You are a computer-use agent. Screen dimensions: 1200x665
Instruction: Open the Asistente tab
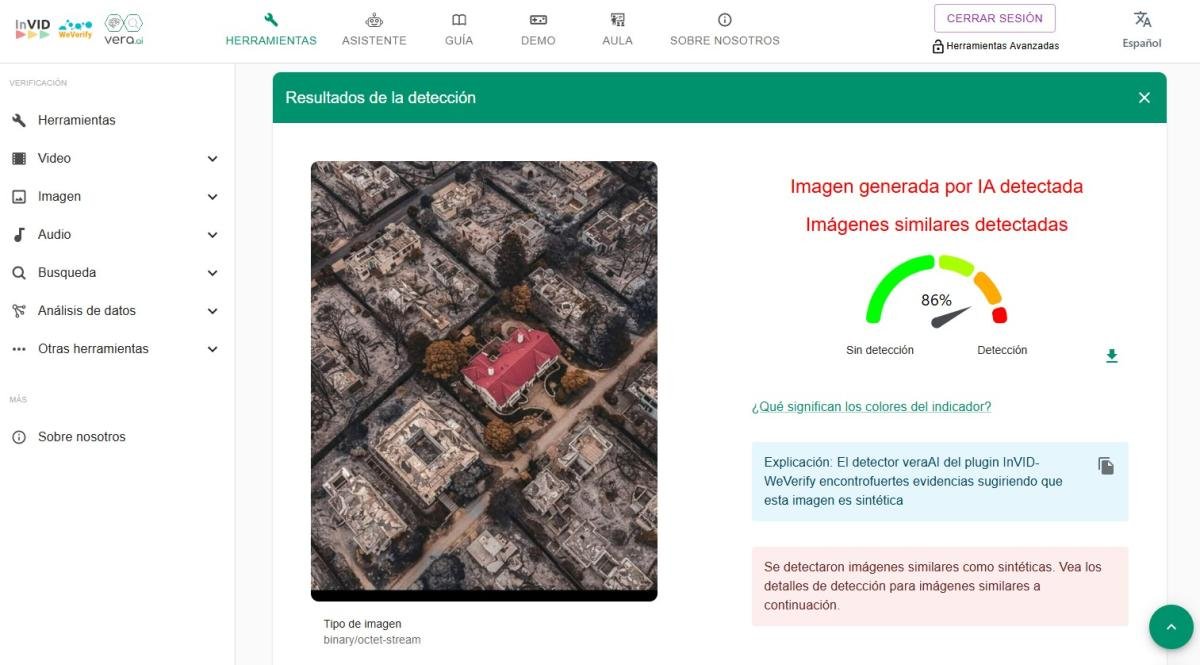pos(374,30)
